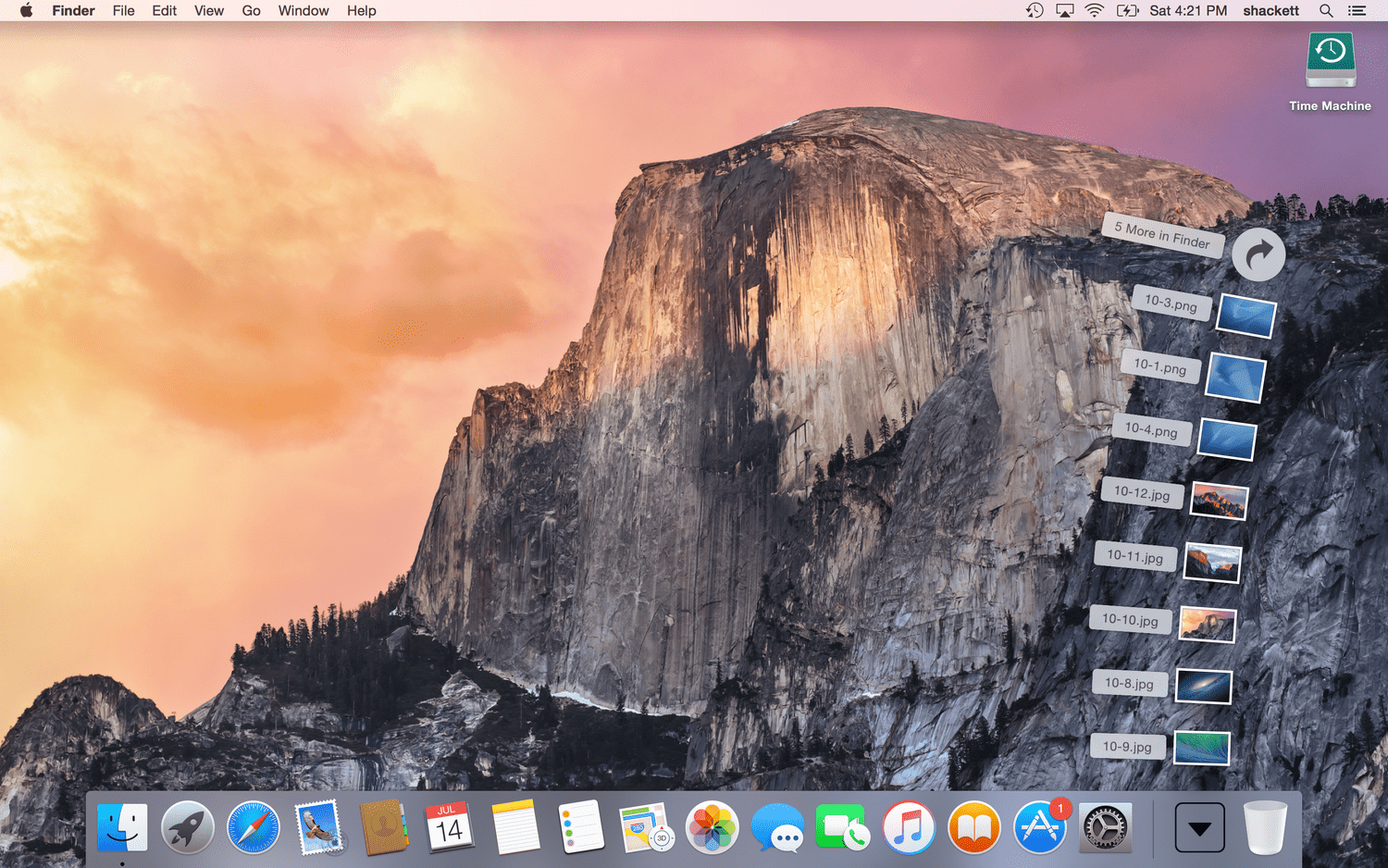Open the 10-10.jpg thumbnail in stack
Image resolution: width=1388 pixels, height=868 pixels.
point(1208,625)
